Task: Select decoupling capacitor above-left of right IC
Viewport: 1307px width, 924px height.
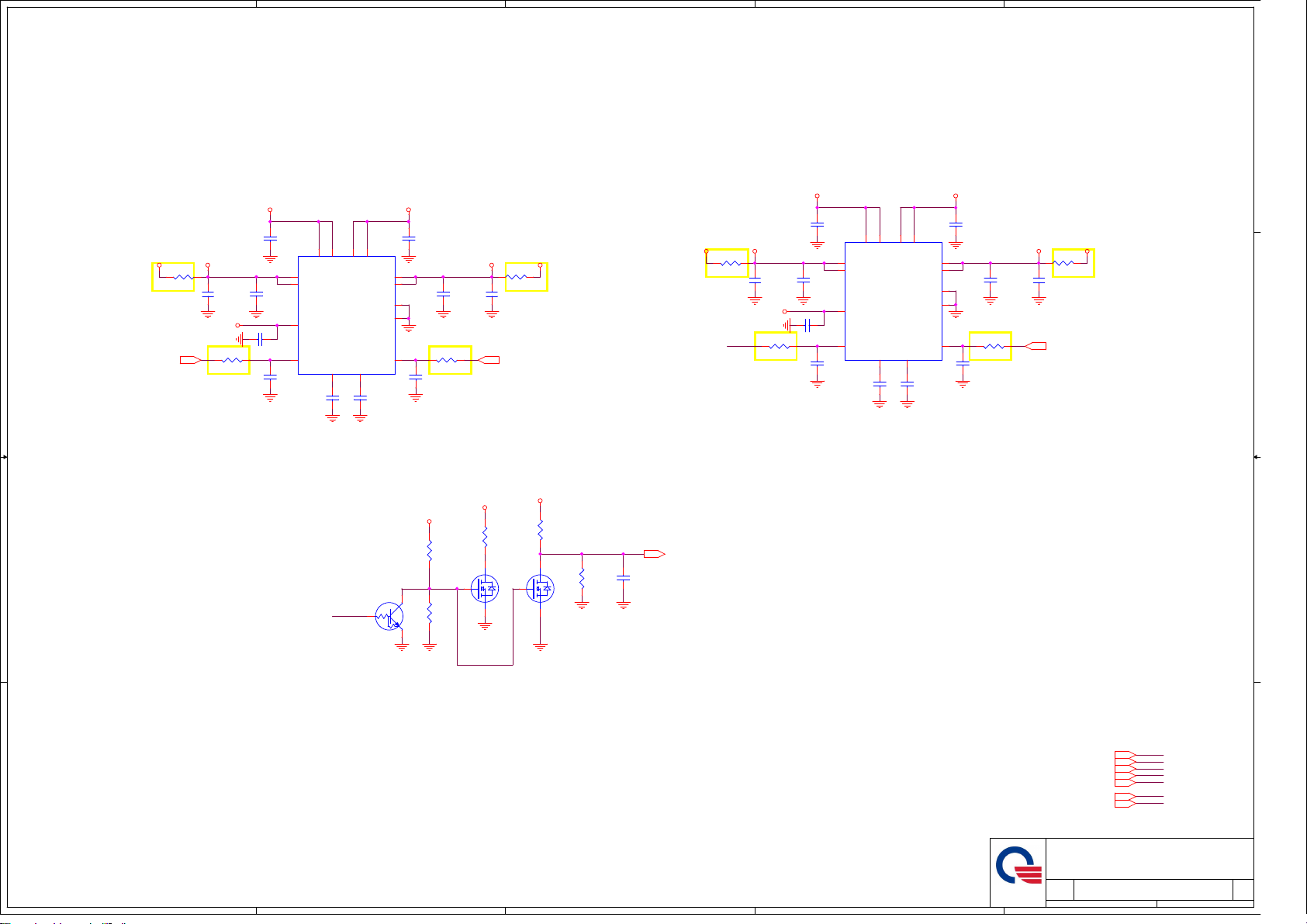Action: (817, 224)
